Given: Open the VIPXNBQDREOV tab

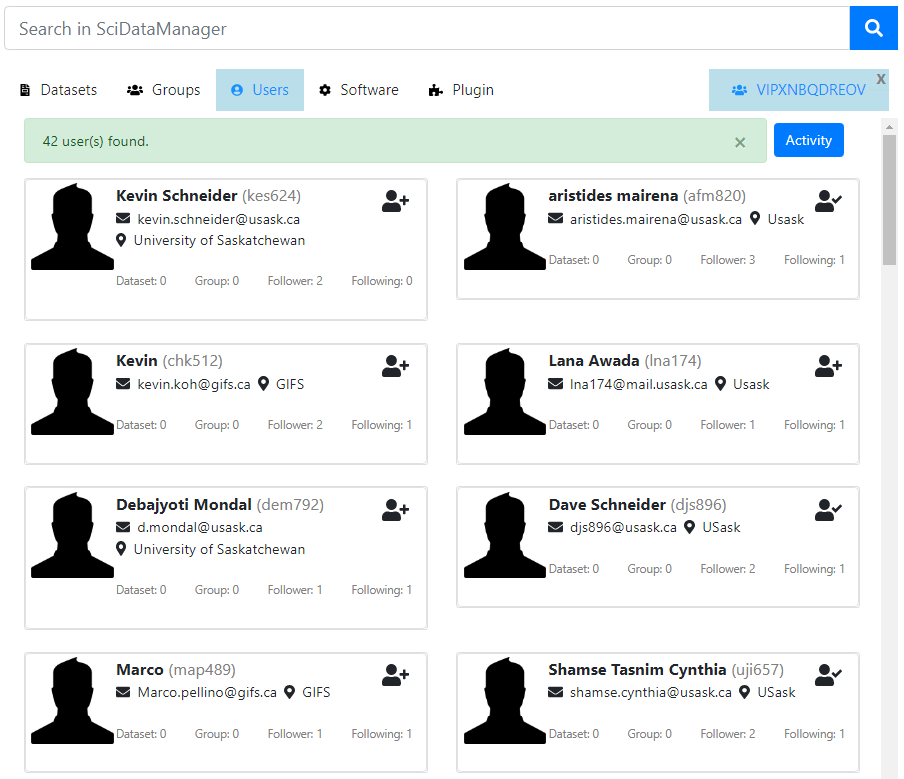Looking at the screenshot, I should (x=798, y=90).
